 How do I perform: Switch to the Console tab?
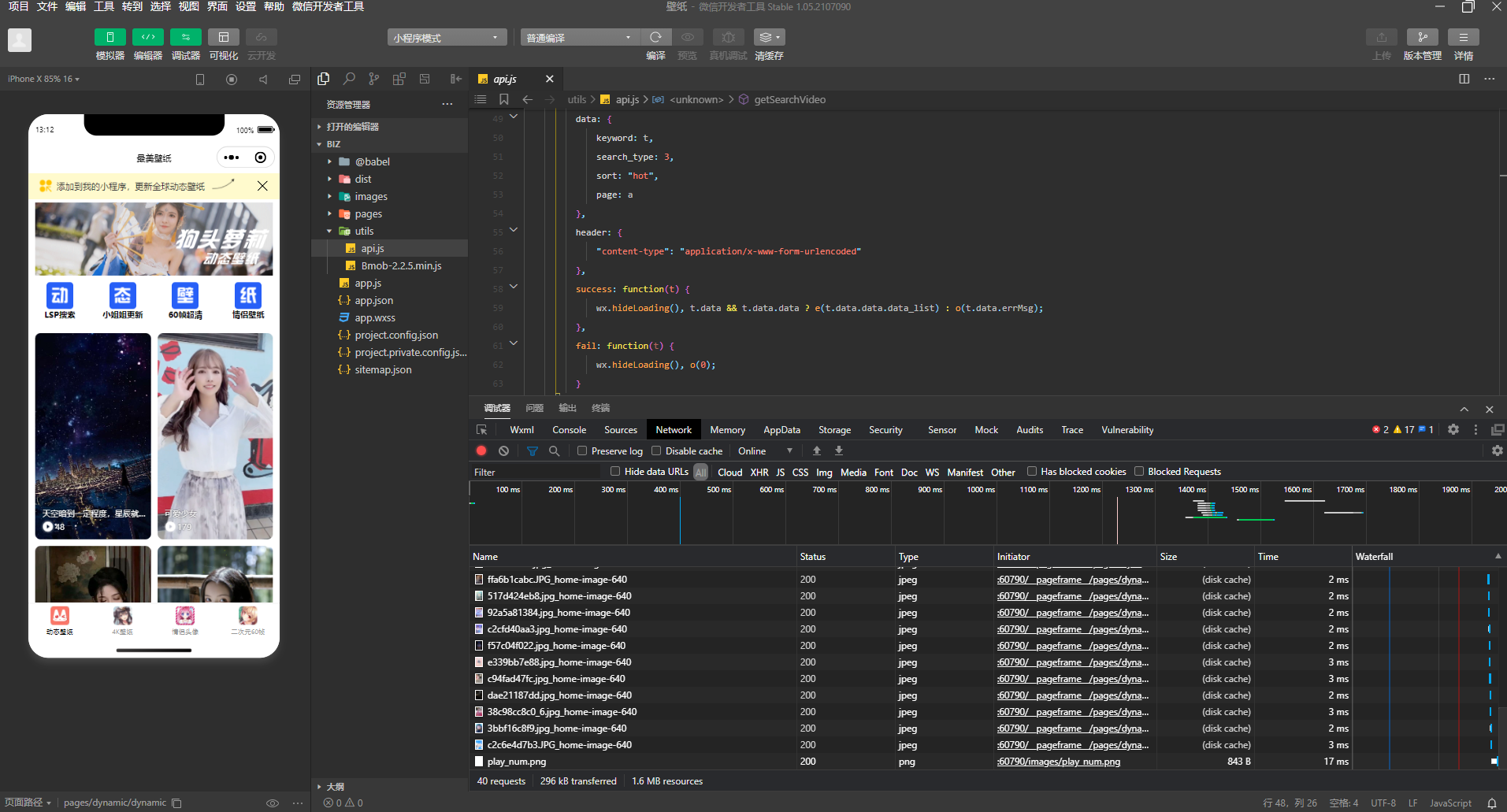tap(569, 430)
